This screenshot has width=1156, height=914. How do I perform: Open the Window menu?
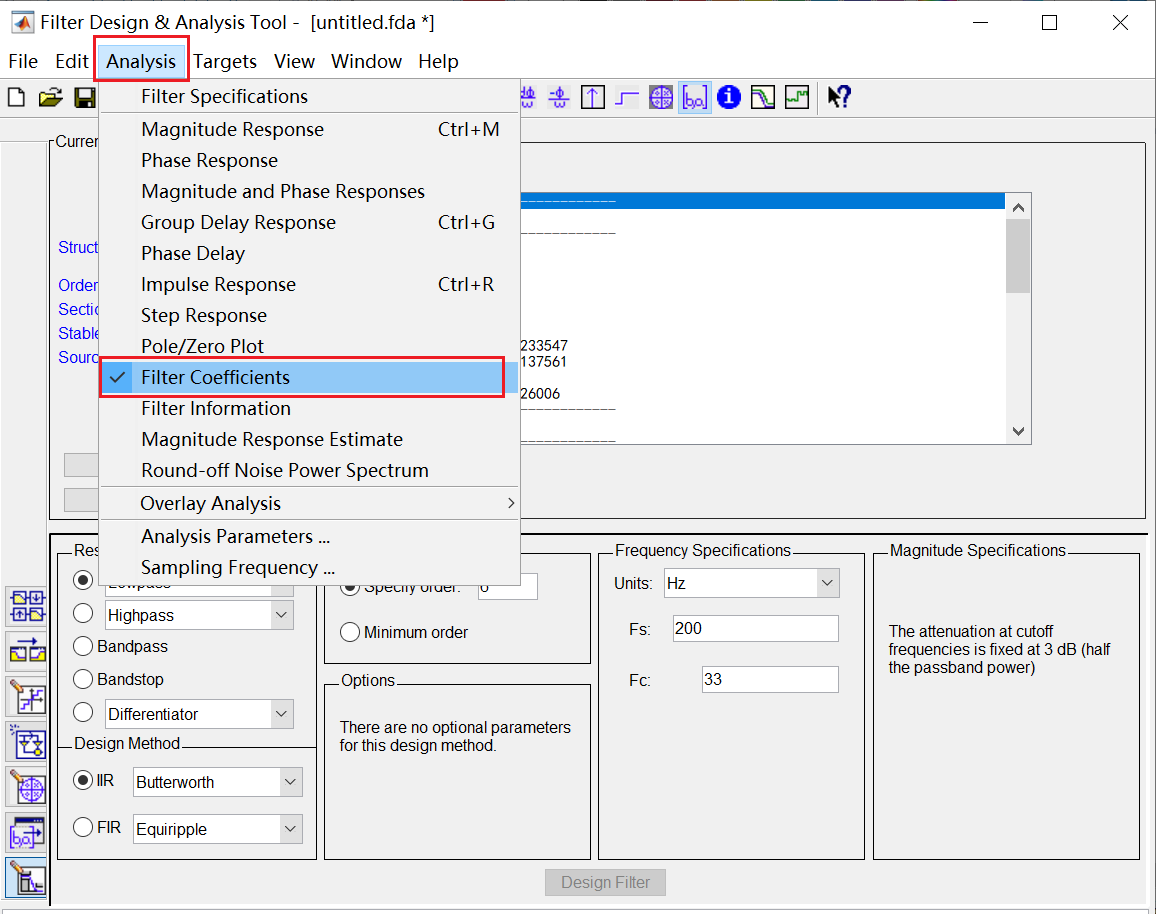366,61
